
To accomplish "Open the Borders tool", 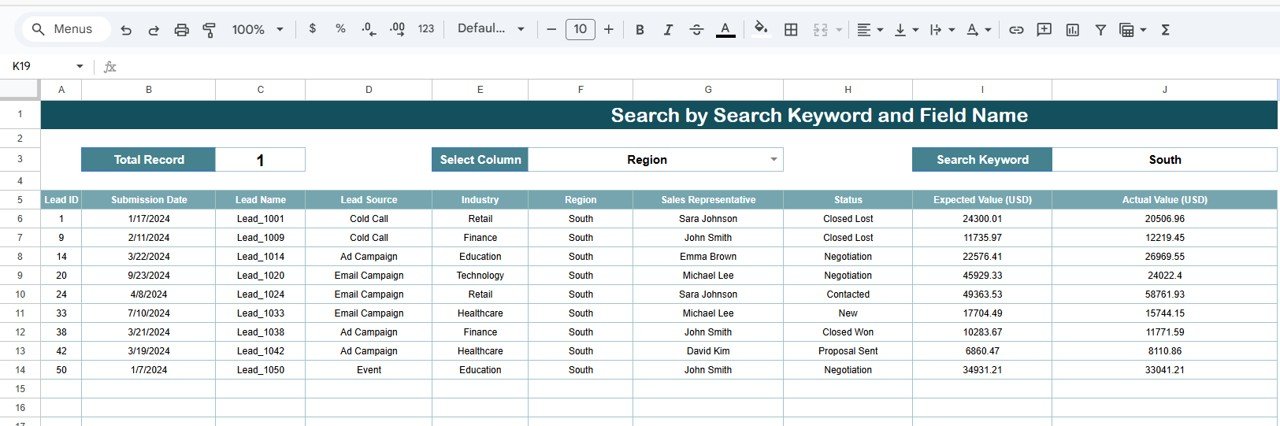I will tap(791, 30).
